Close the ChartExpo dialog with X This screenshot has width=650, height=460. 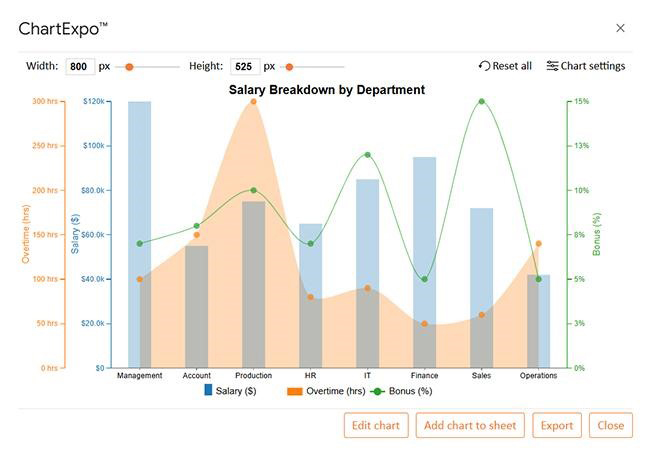pos(620,28)
